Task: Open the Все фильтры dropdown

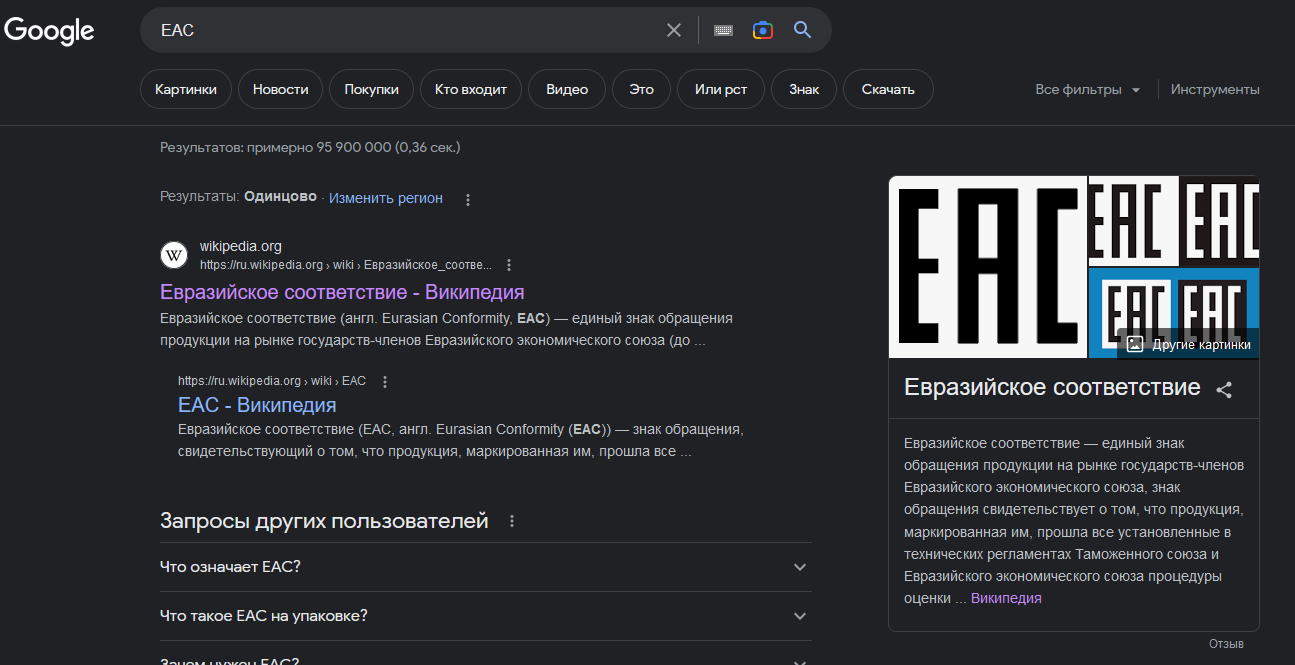Action: (x=1088, y=89)
